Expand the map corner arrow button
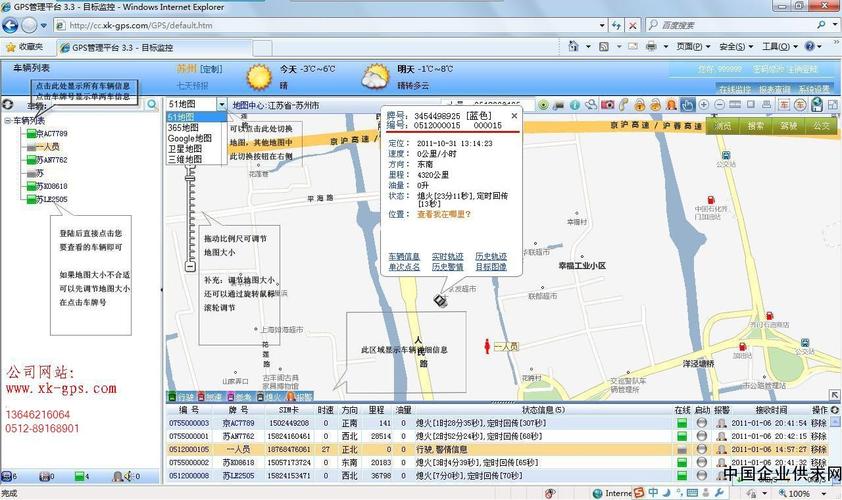The height and width of the screenshot is (500, 842). tap(834, 395)
